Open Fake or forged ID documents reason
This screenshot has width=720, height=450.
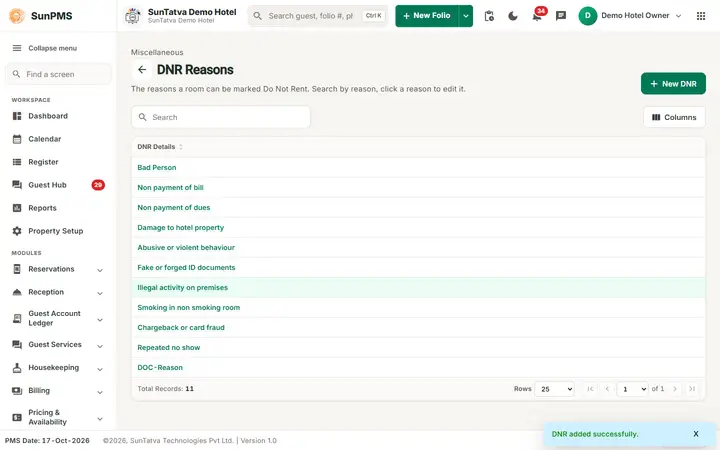point(186,268)
